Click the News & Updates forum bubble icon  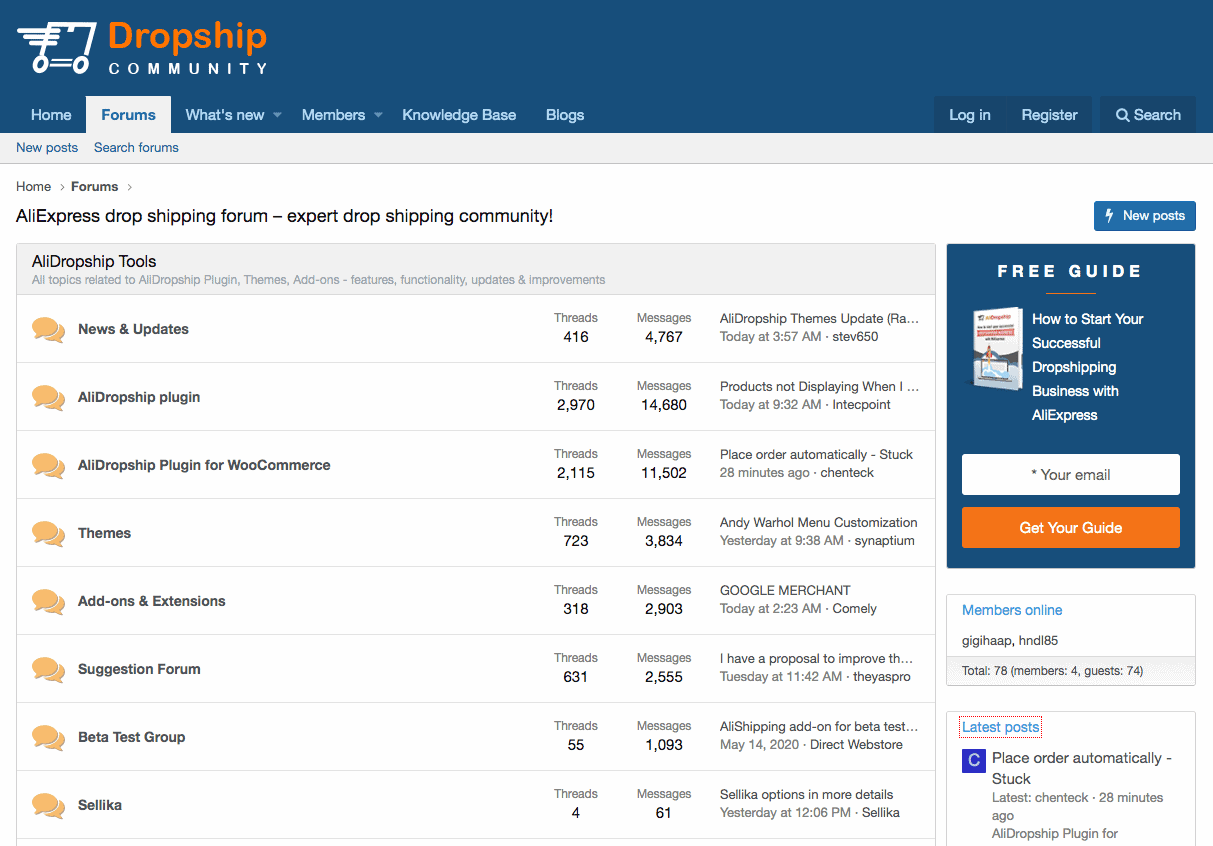[48, 329]
